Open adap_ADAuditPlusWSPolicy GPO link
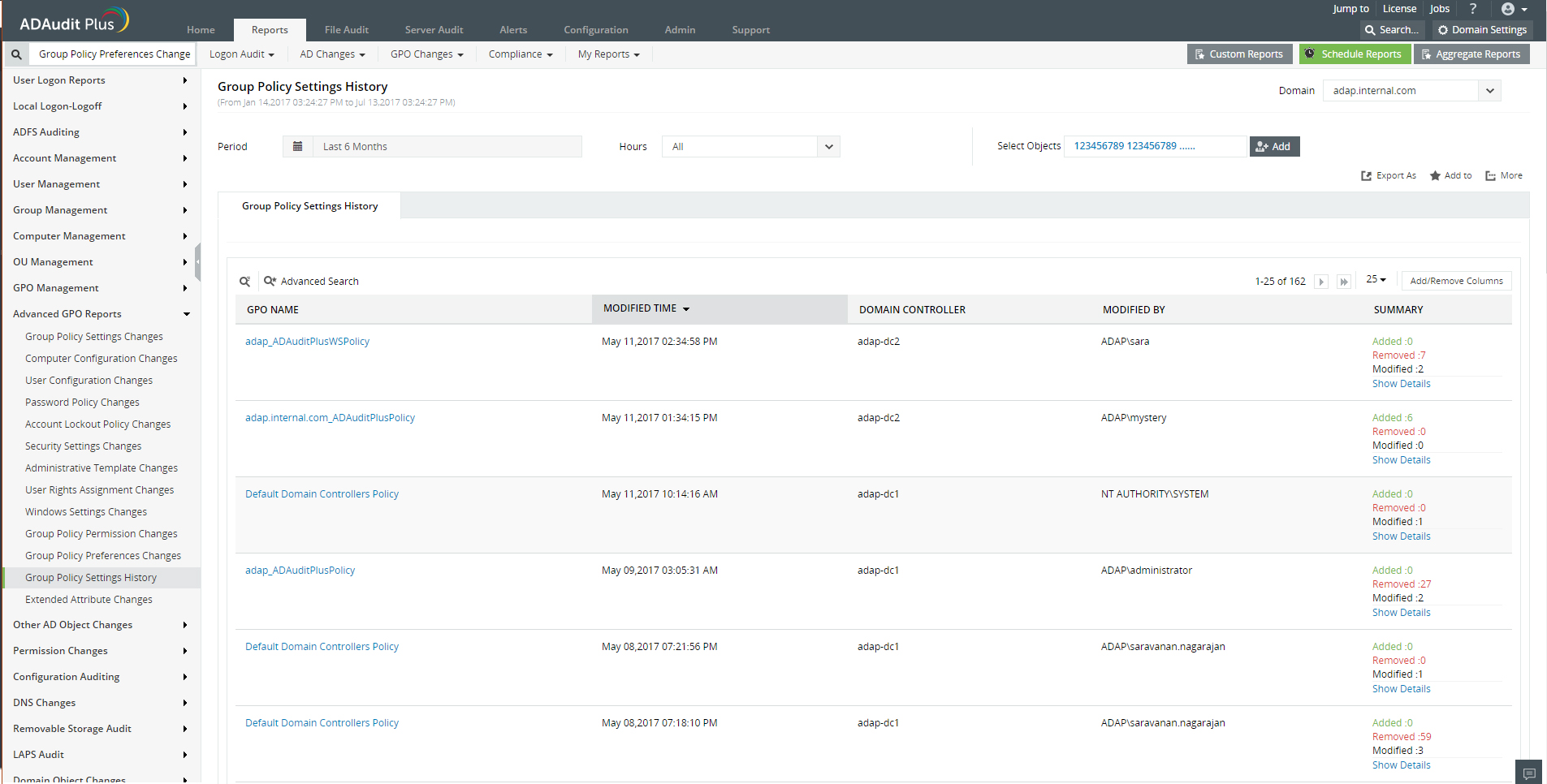This screenshot has height=784, width=1547. pyautogui.click(x=307, y=342)
